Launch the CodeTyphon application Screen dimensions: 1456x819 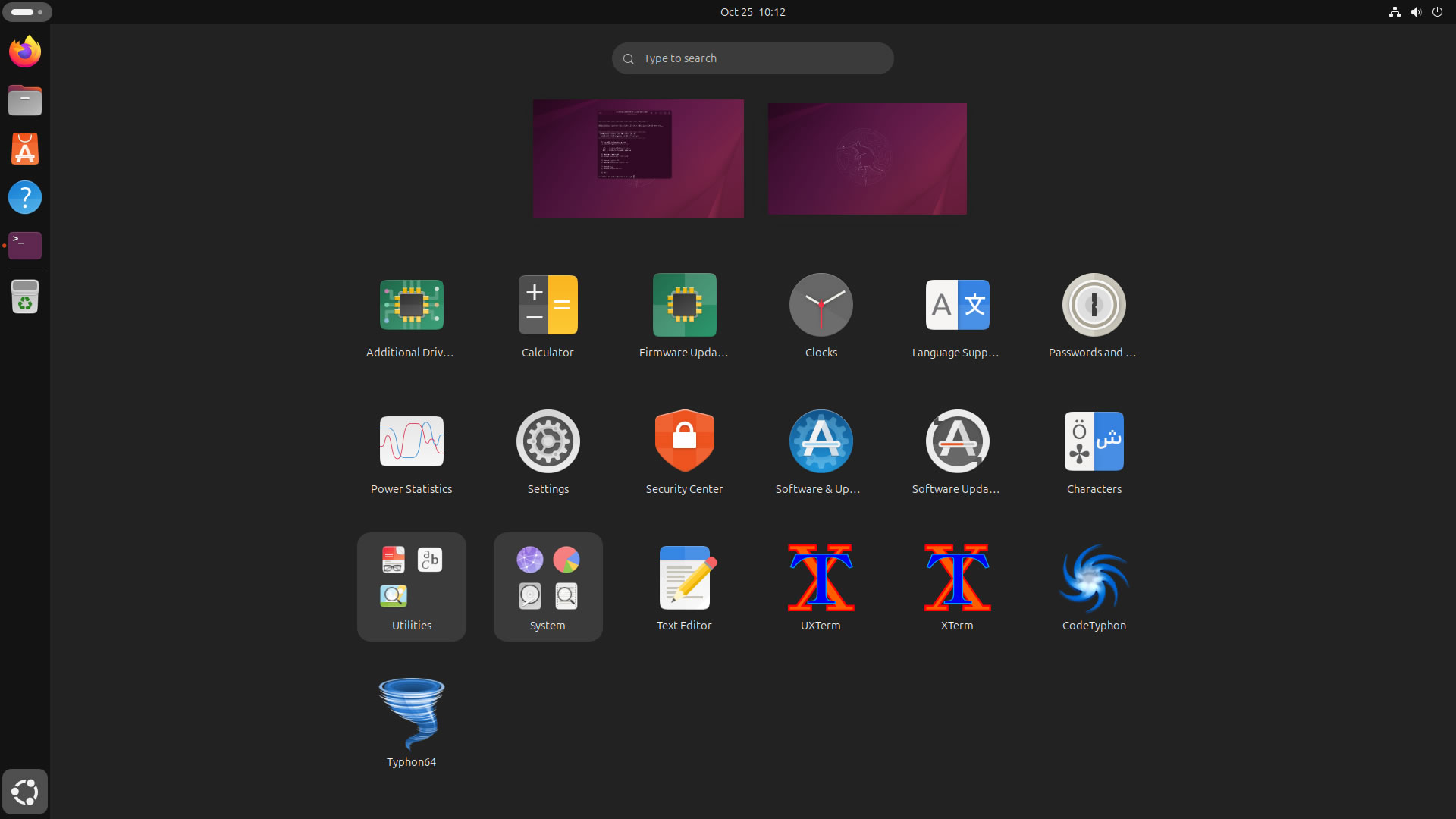click(x=1094, y=579)
